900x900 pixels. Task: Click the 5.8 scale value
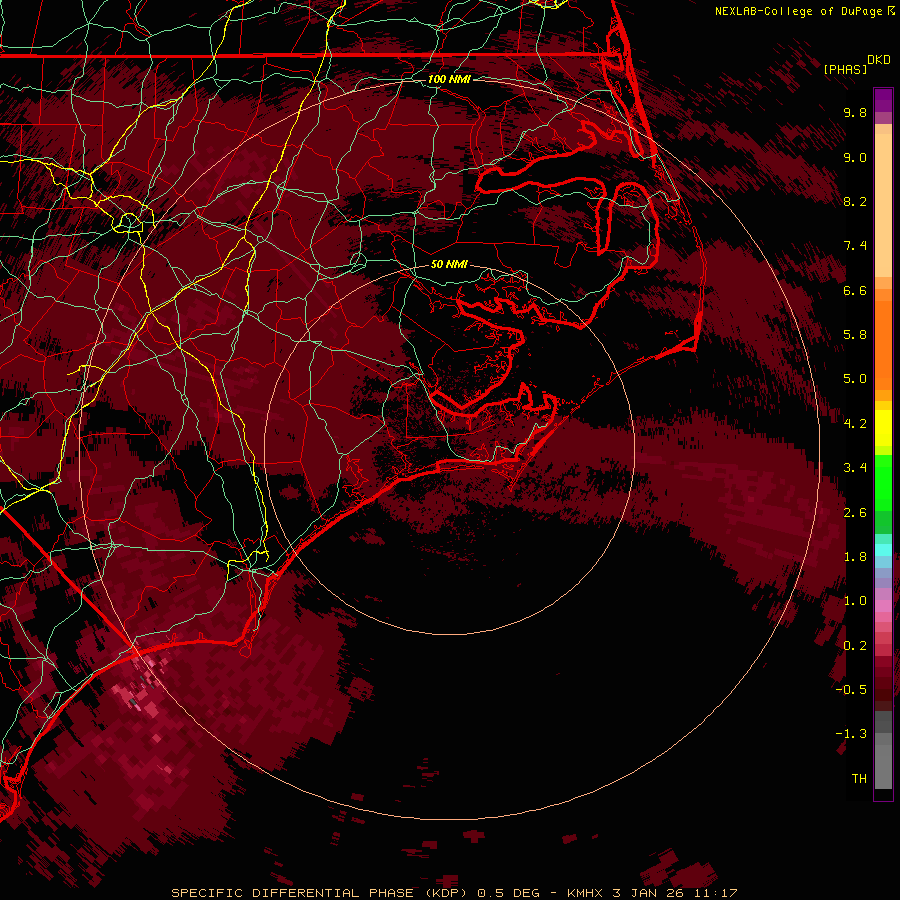(x=855, y=335)
